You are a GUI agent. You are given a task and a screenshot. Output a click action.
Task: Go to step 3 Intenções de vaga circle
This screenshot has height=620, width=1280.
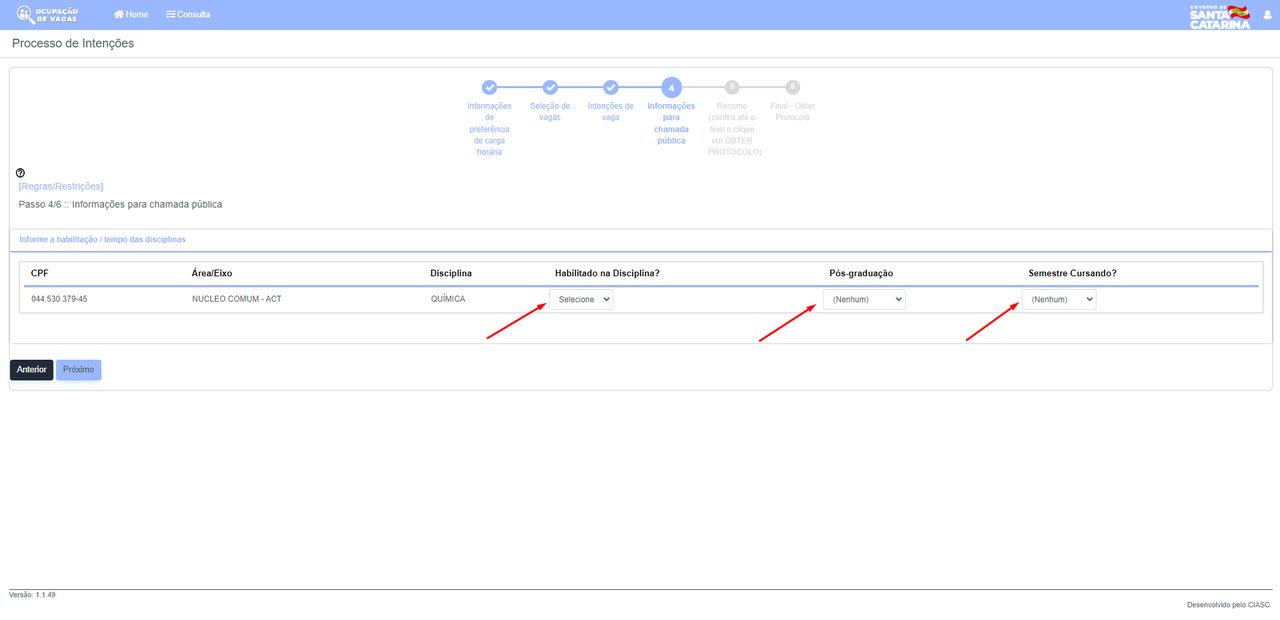tap(611, 87)
